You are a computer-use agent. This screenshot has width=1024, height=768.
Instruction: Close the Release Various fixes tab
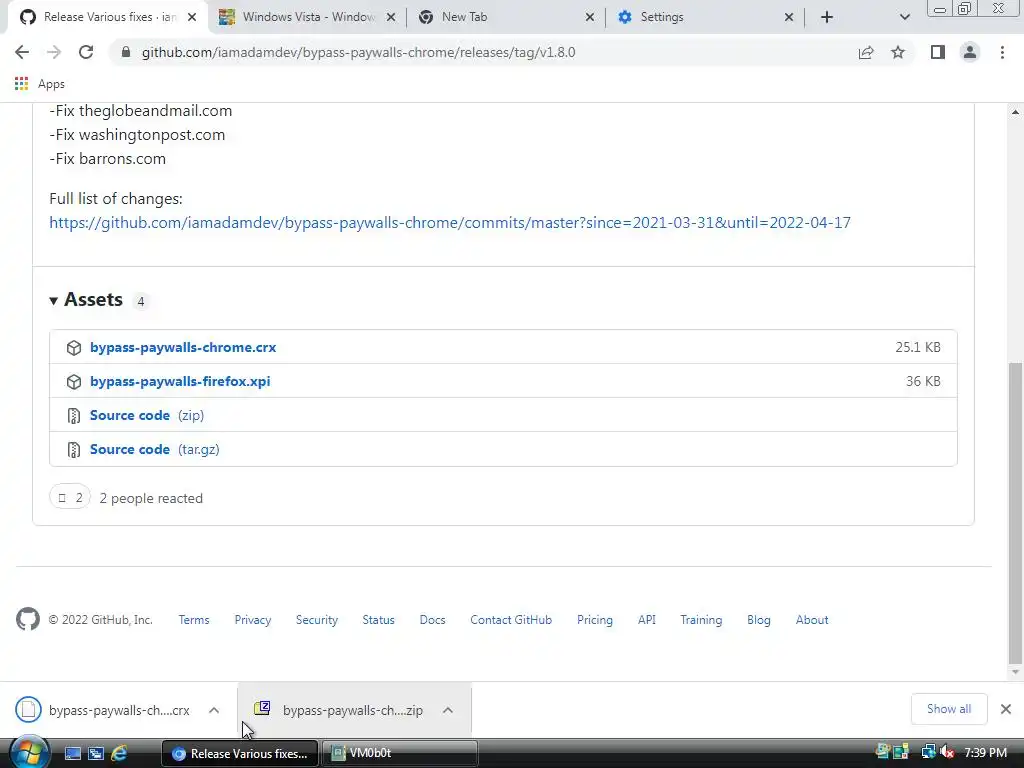192,17
